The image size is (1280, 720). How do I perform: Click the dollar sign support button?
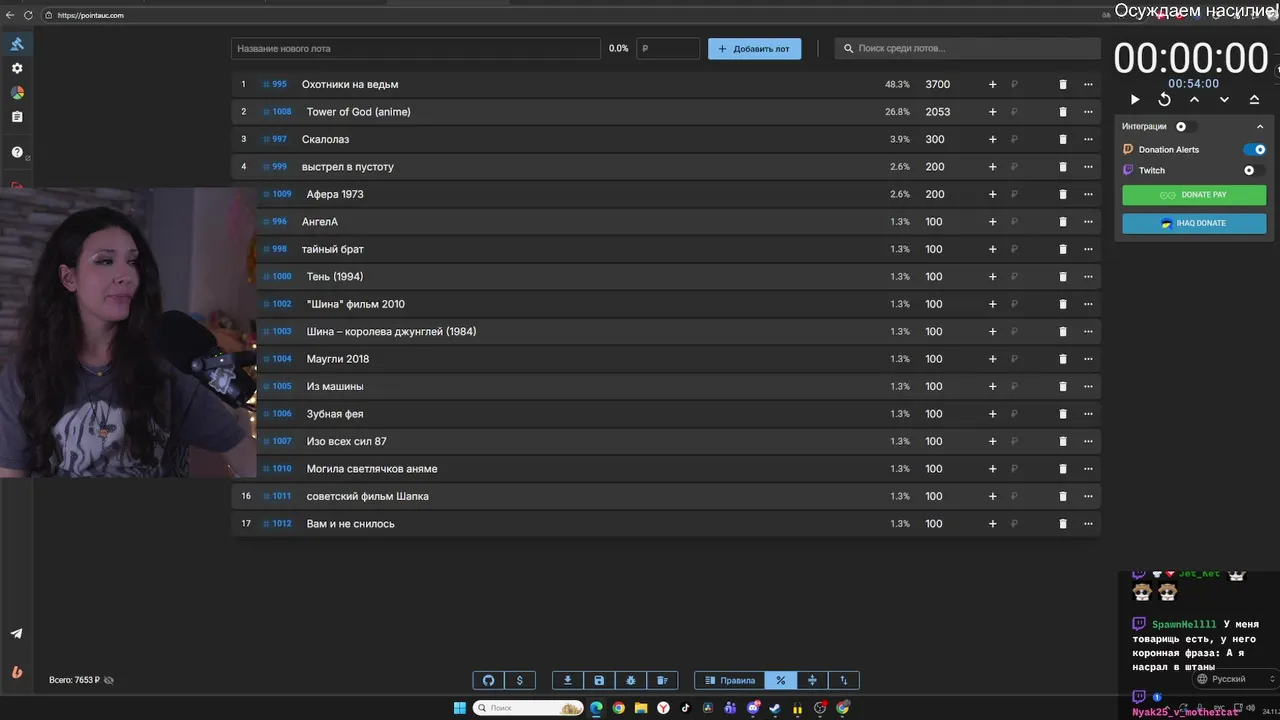[520, 680]
